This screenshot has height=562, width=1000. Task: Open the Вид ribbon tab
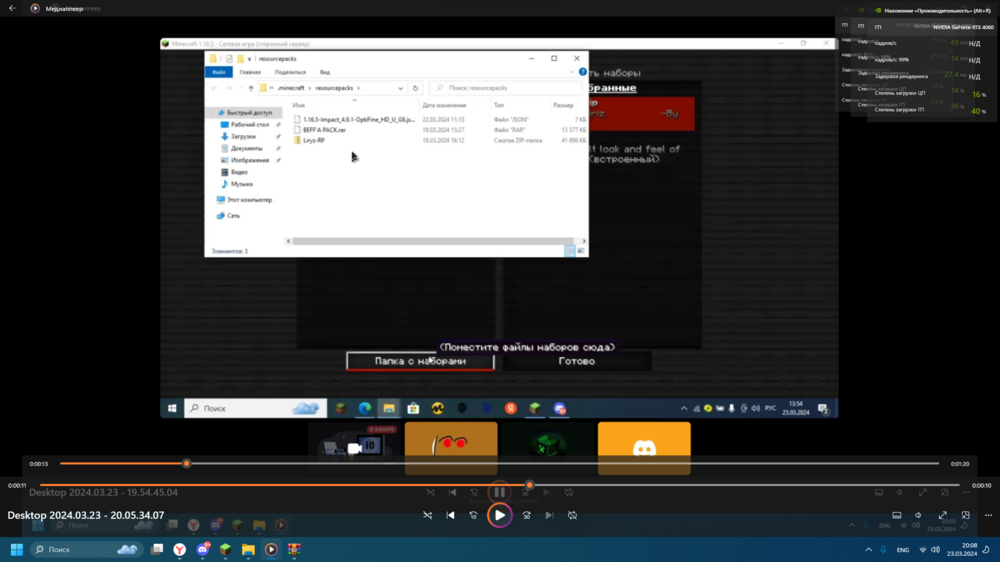point(325,72)
